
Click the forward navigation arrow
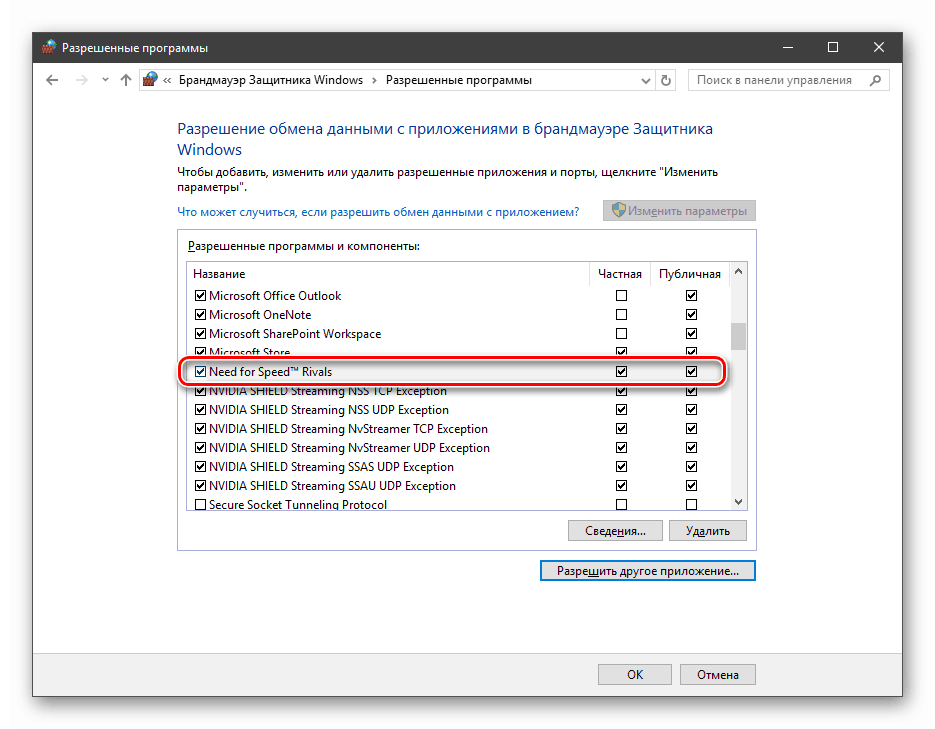point(82,80)
